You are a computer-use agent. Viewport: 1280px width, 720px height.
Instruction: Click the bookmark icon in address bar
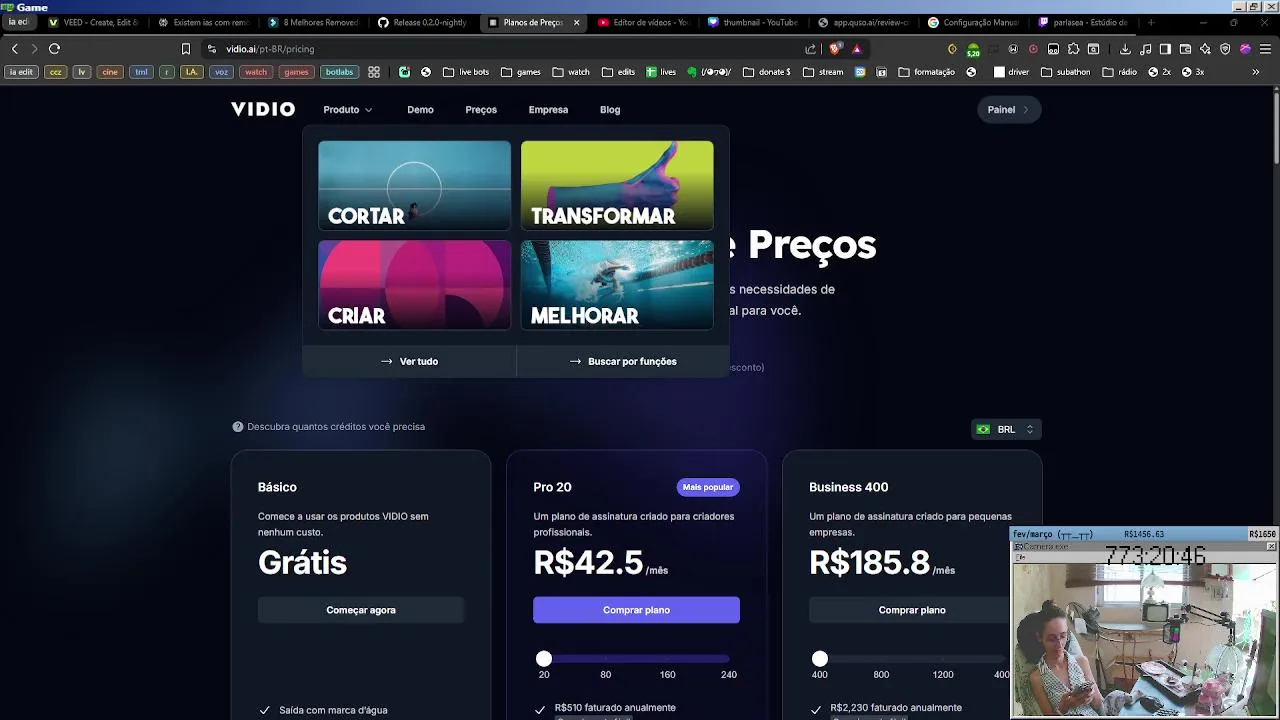click(x=185, y=49)
